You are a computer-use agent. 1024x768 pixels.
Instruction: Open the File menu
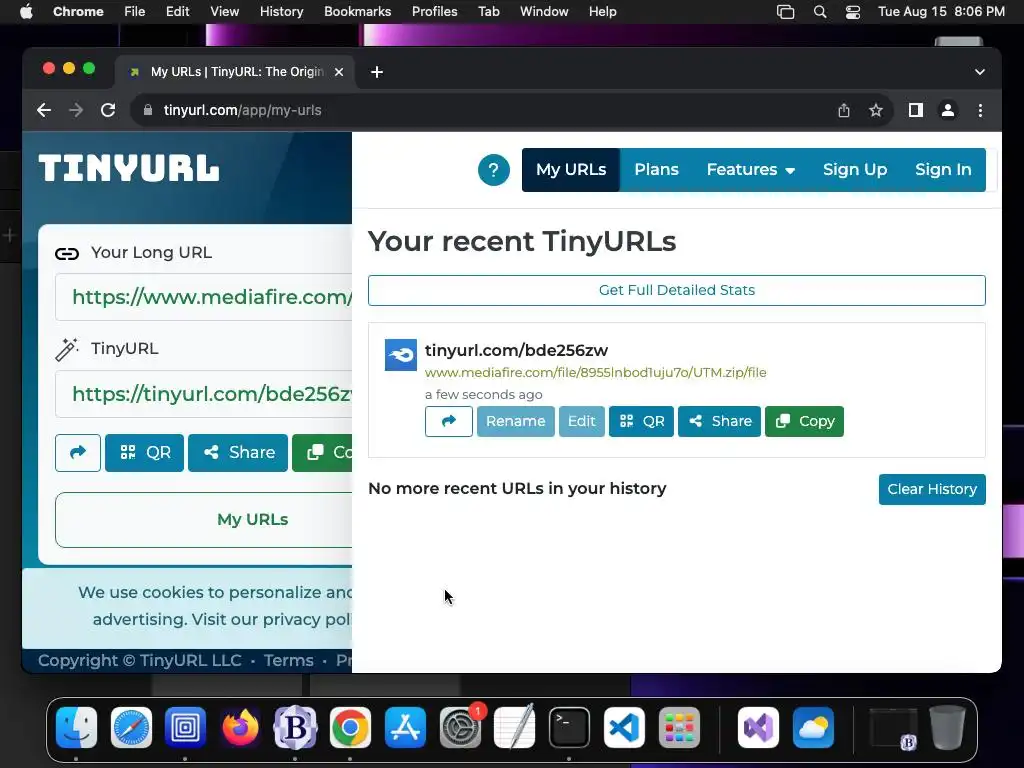tap(135, 12)
